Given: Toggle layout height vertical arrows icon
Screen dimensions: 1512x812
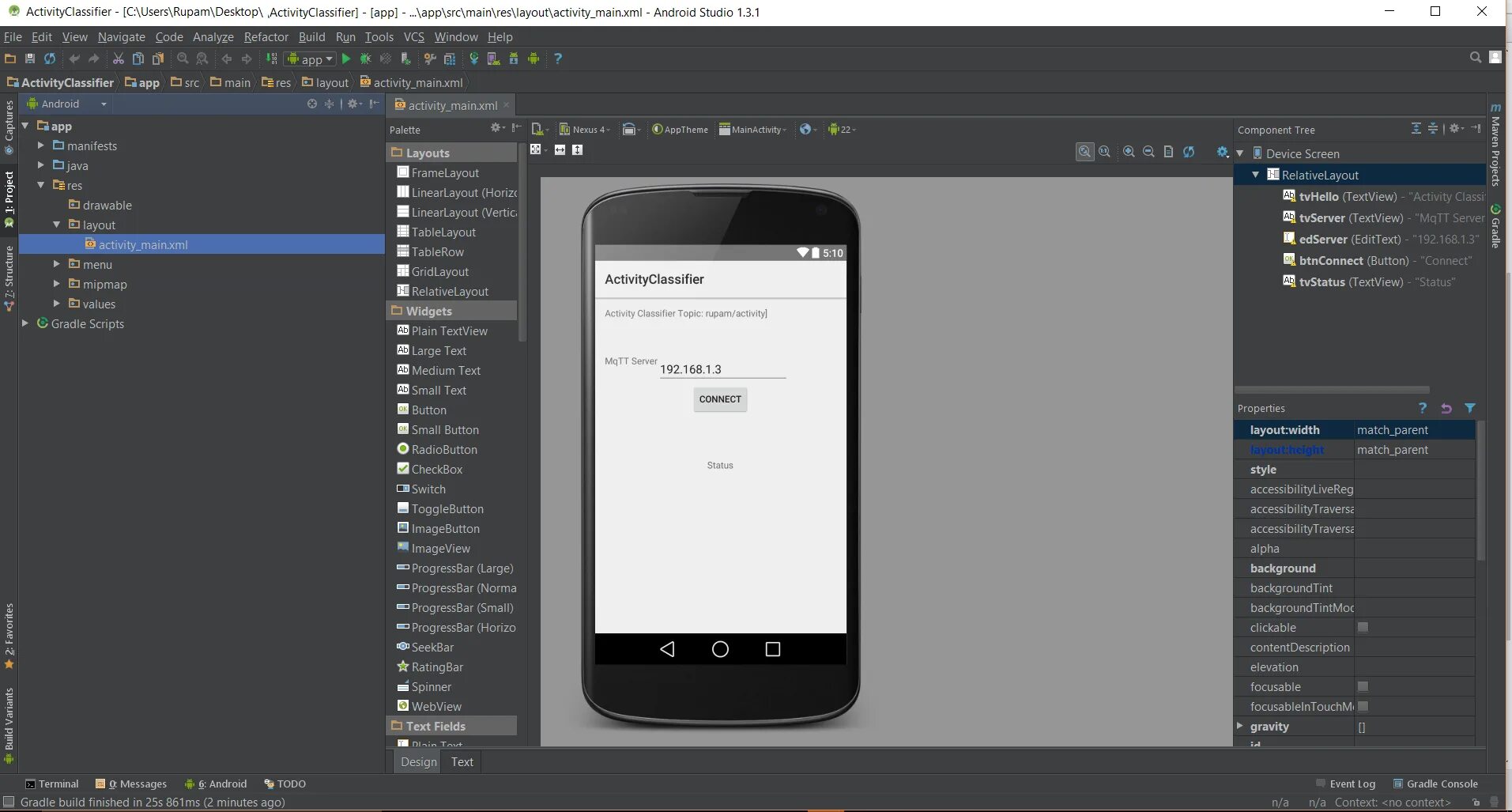Looking at the screenshot, I should tap(578, 150).
